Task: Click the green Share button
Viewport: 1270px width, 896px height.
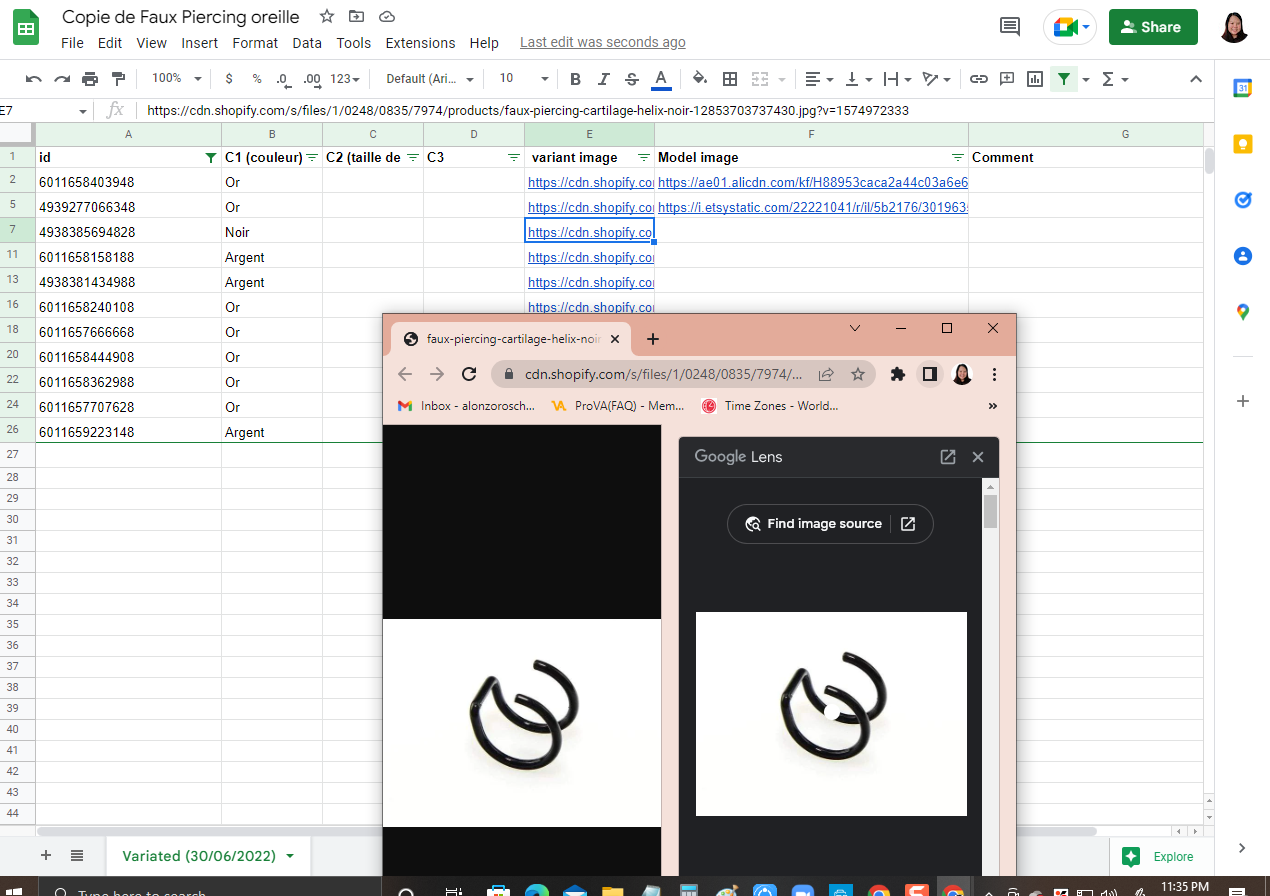Action: click(x=1153, y=27)
